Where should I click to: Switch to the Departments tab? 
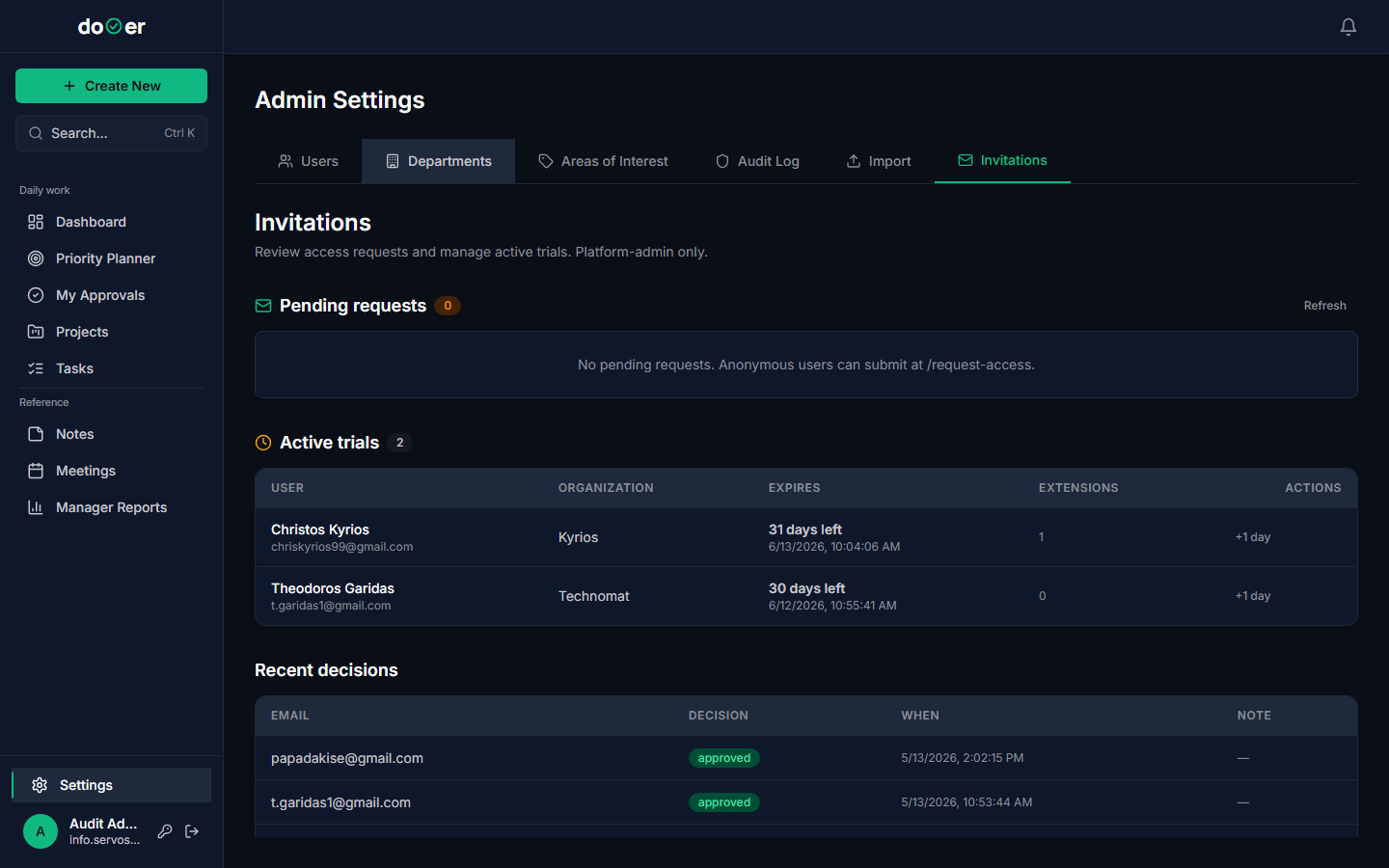[438, 161]
